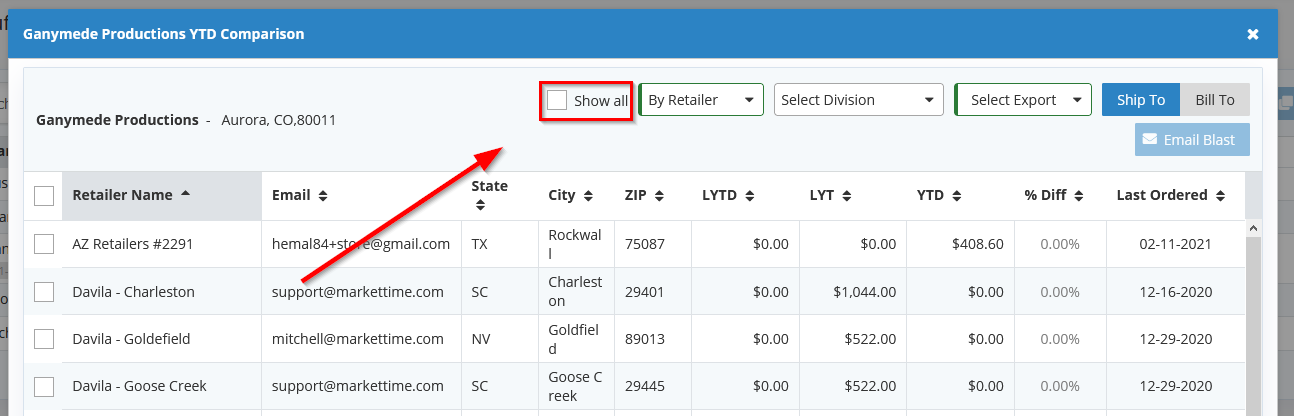
Task: Click the Email Blast button
Action: point(1192,140)
